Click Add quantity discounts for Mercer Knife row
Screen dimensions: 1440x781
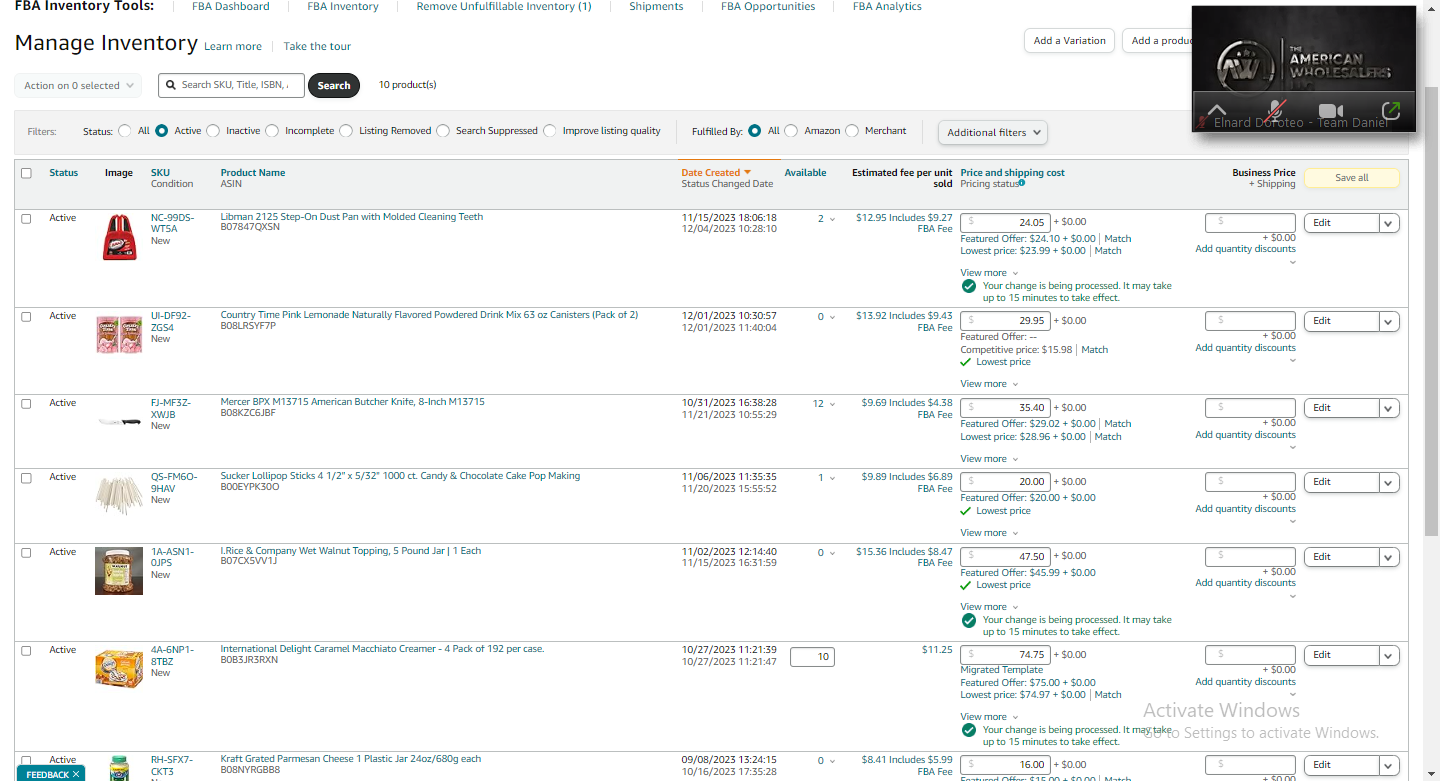click(1245, 435)
